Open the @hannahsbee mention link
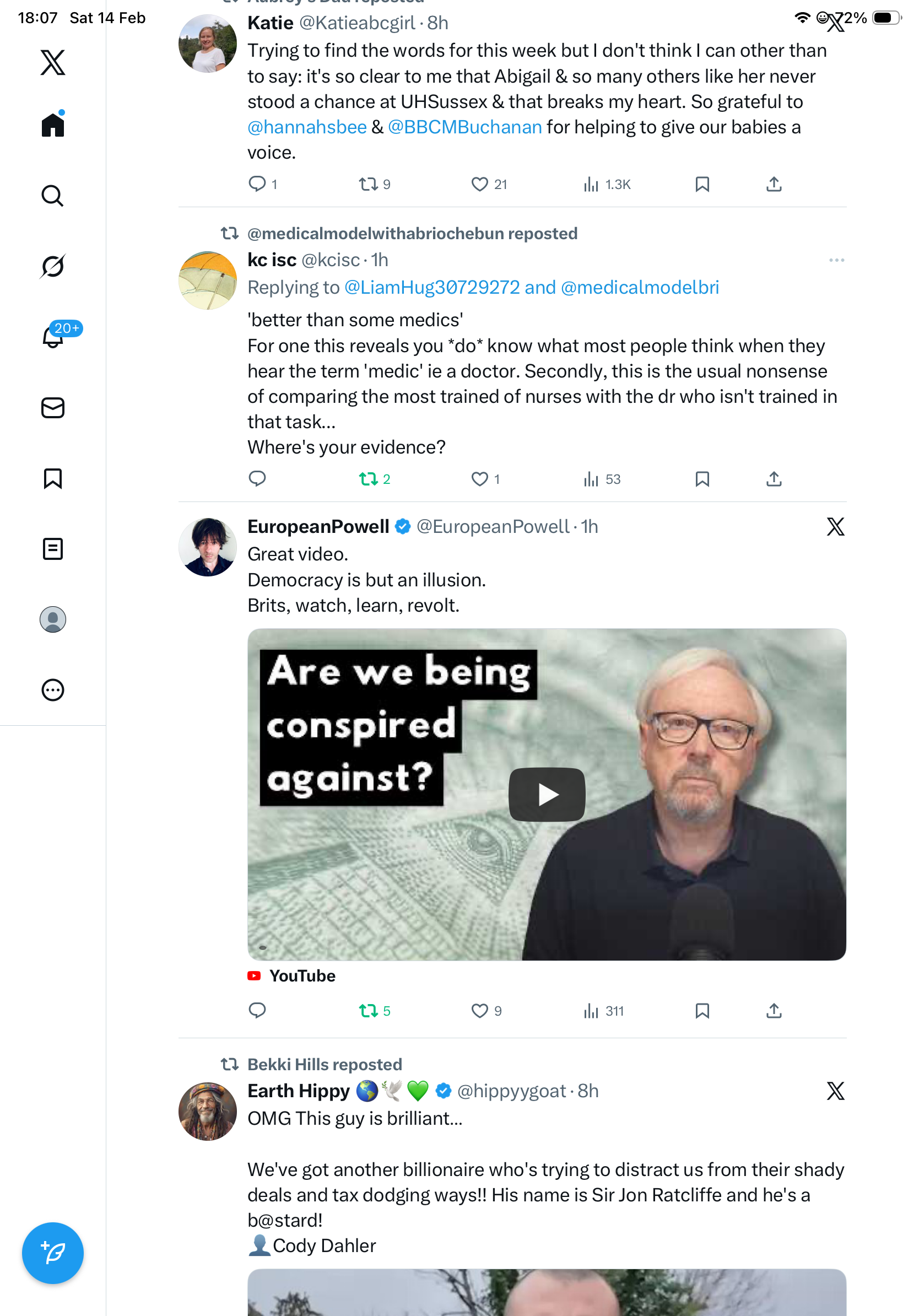This screenshot has height=1316, width=919. click(x=307, y=127)
